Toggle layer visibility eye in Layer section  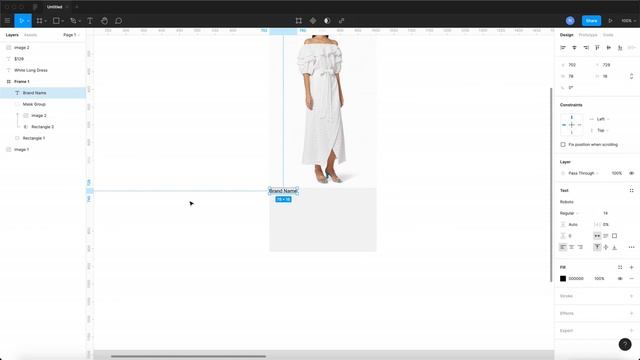pyautogui.click(x=631, y=173)
